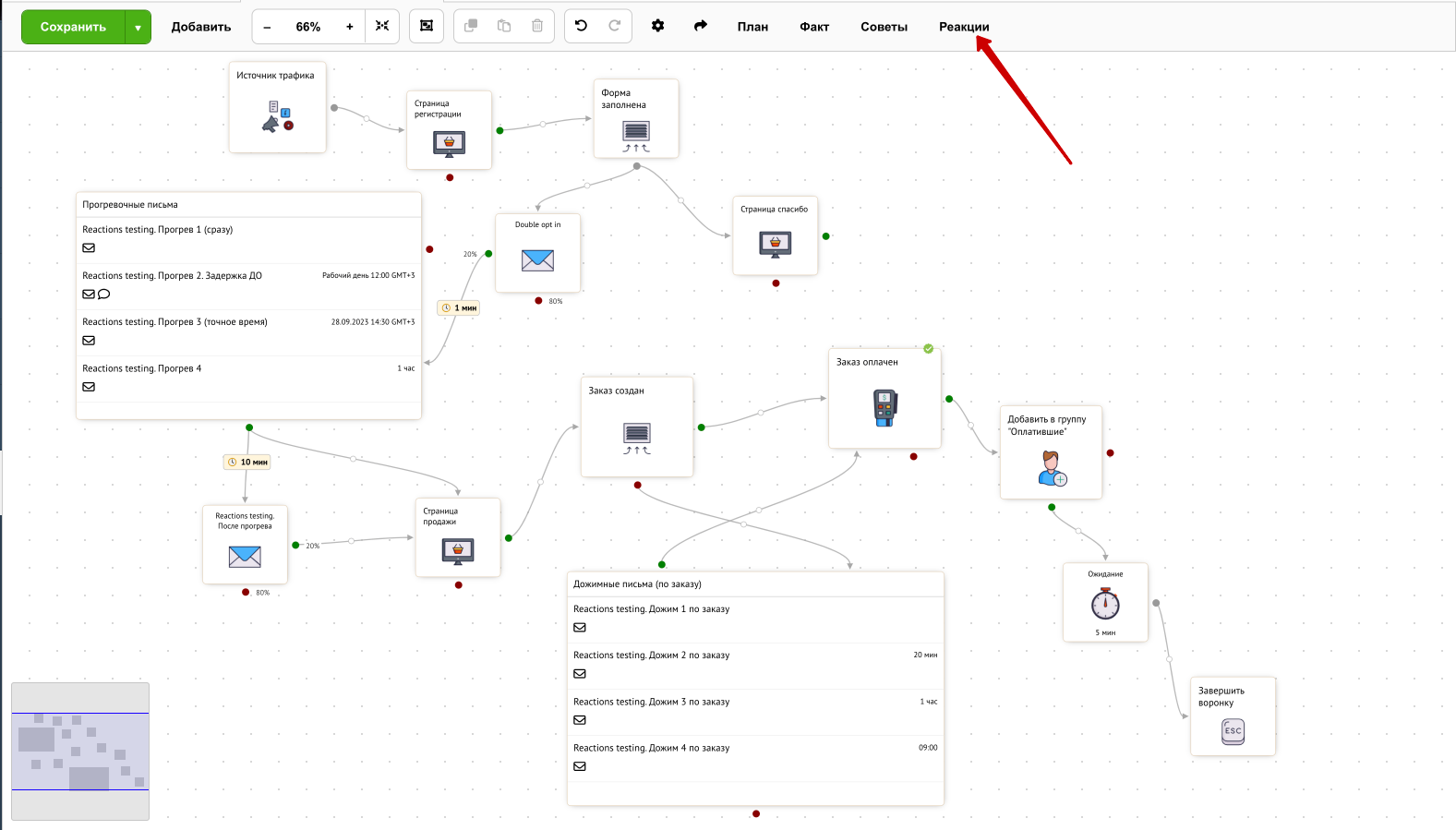Click the chat bubble icon in the Прогрев 2 row

[x=104, y=295]
